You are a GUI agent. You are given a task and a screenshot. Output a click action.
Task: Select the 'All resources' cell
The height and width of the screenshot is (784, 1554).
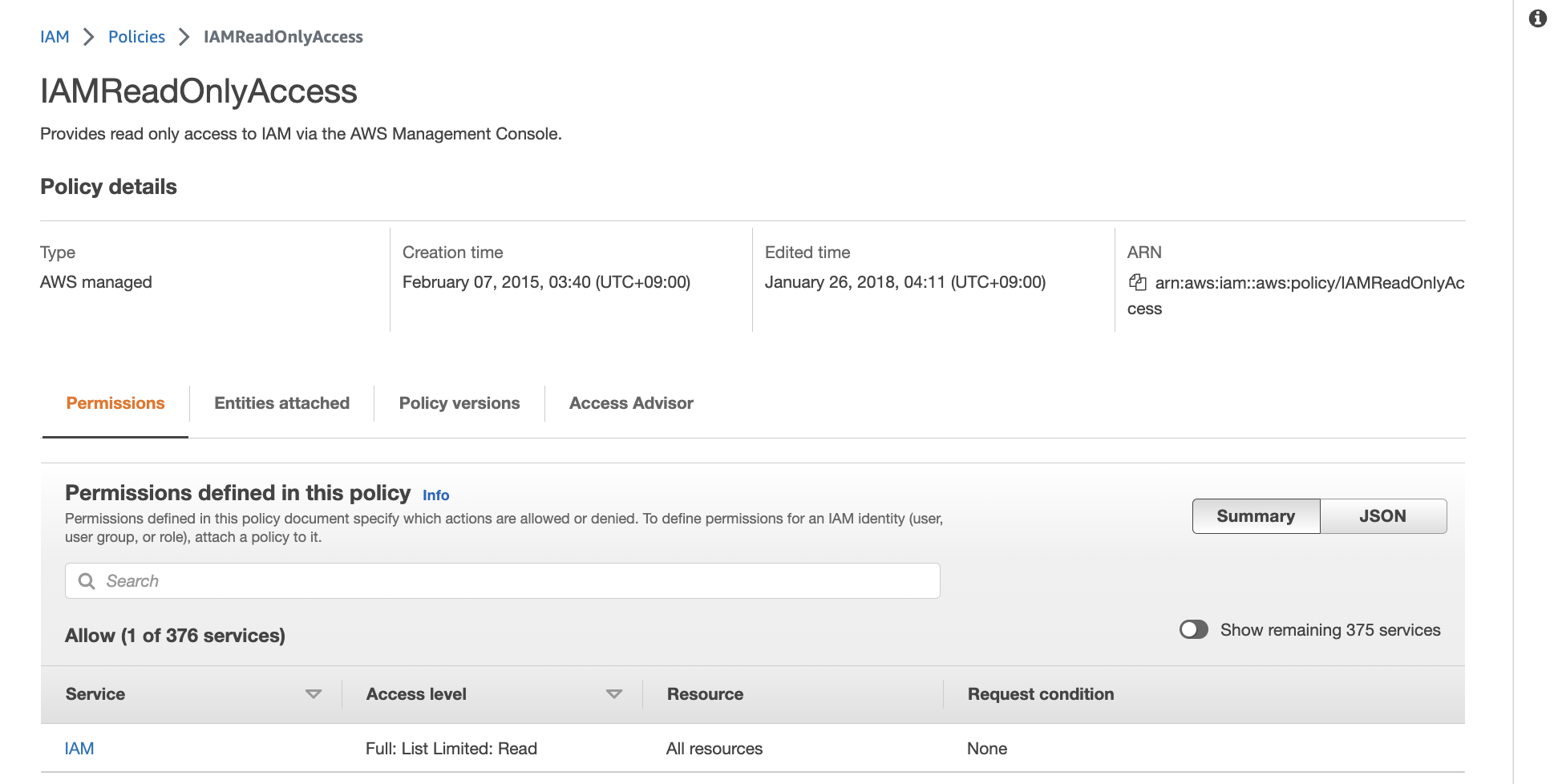714,749
